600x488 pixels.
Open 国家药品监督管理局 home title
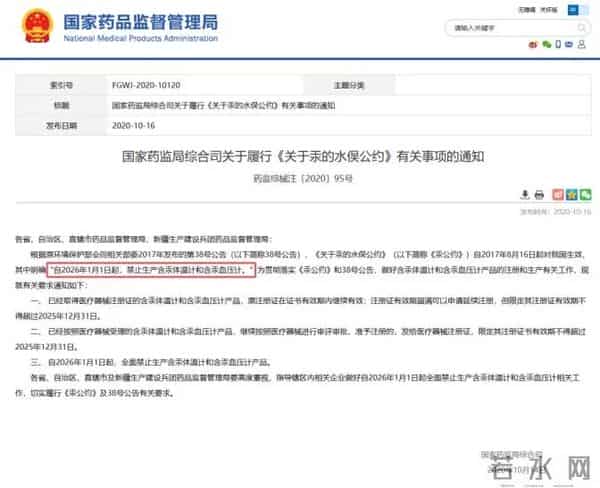click(x=140, y=22)
